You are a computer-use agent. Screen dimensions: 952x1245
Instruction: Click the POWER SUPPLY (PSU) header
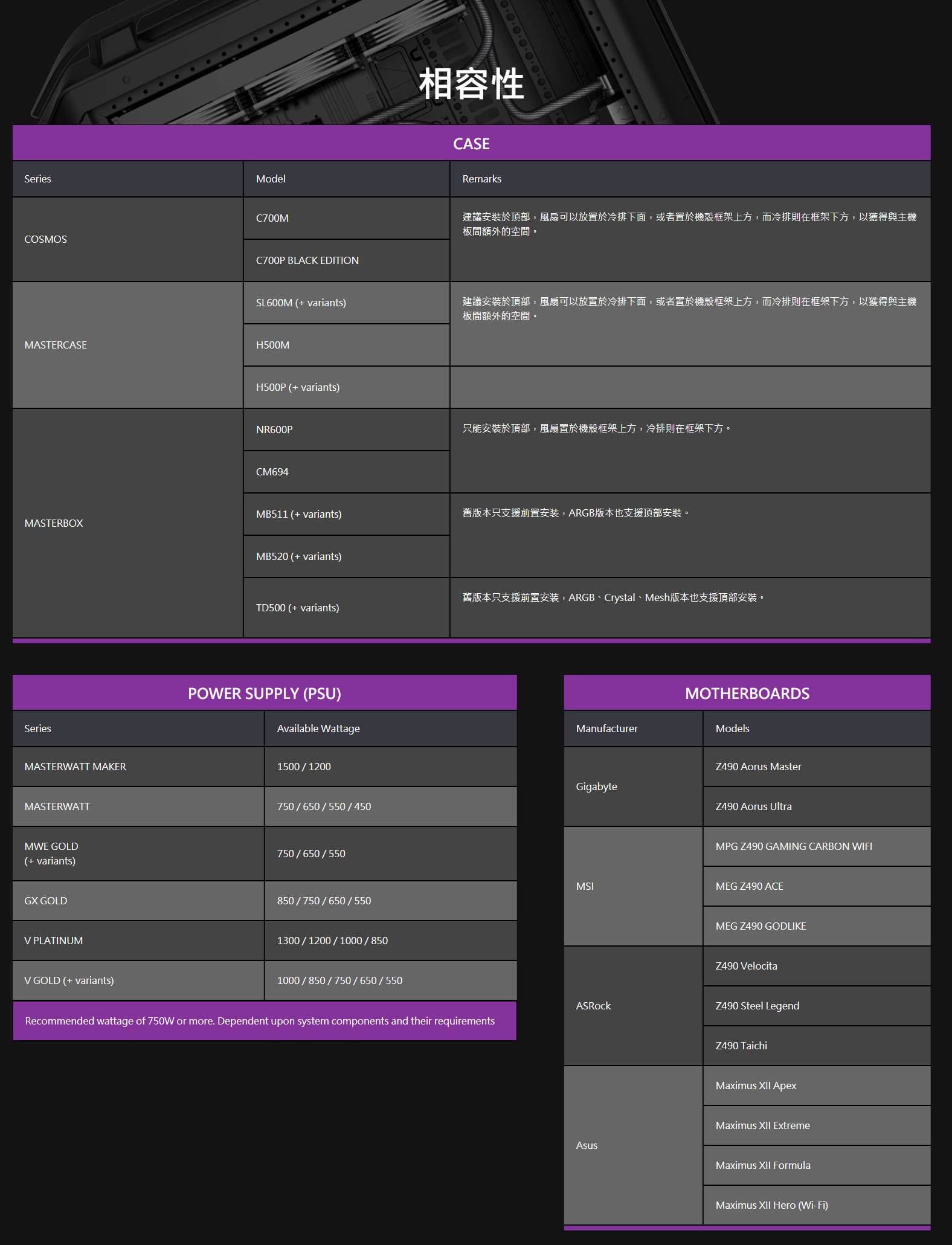coord(265,693)
